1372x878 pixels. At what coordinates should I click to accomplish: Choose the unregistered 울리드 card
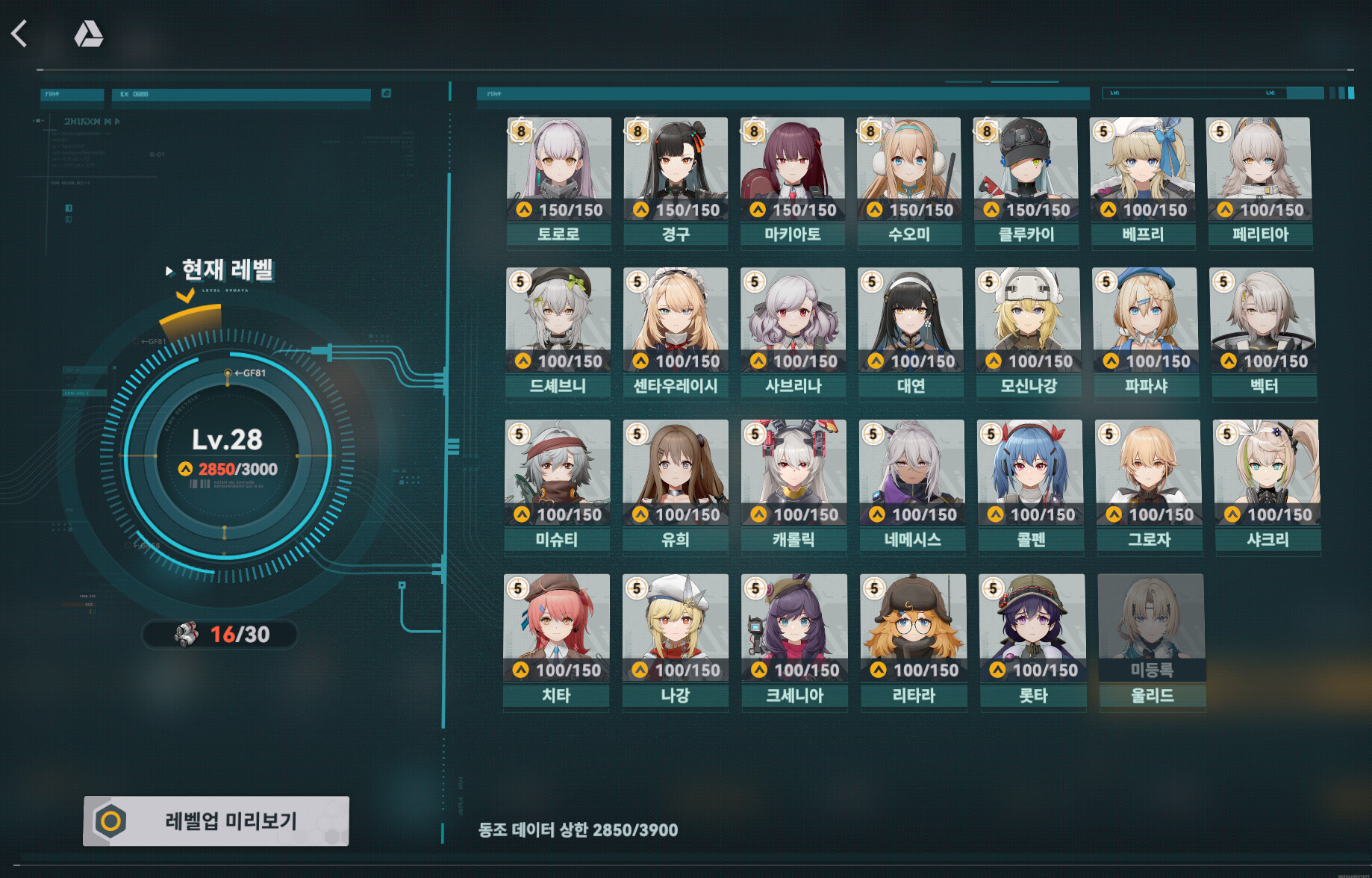coord(1152,642)
